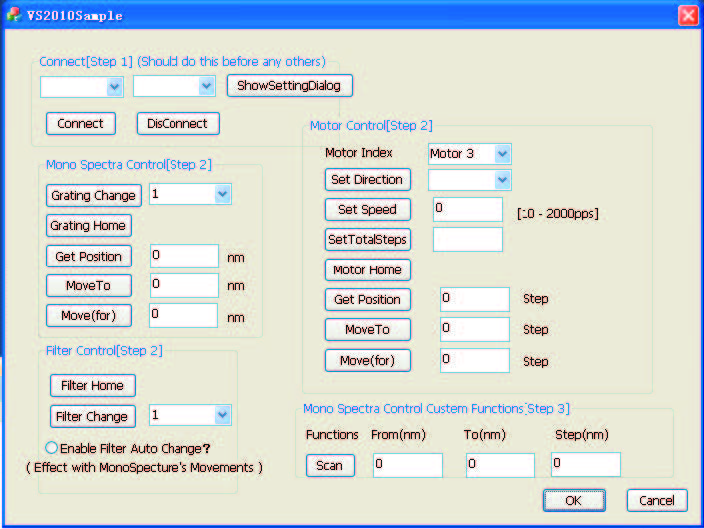
Task: Open the first connection dropdown
Action: pyautogui.click(x=82, y=87)
